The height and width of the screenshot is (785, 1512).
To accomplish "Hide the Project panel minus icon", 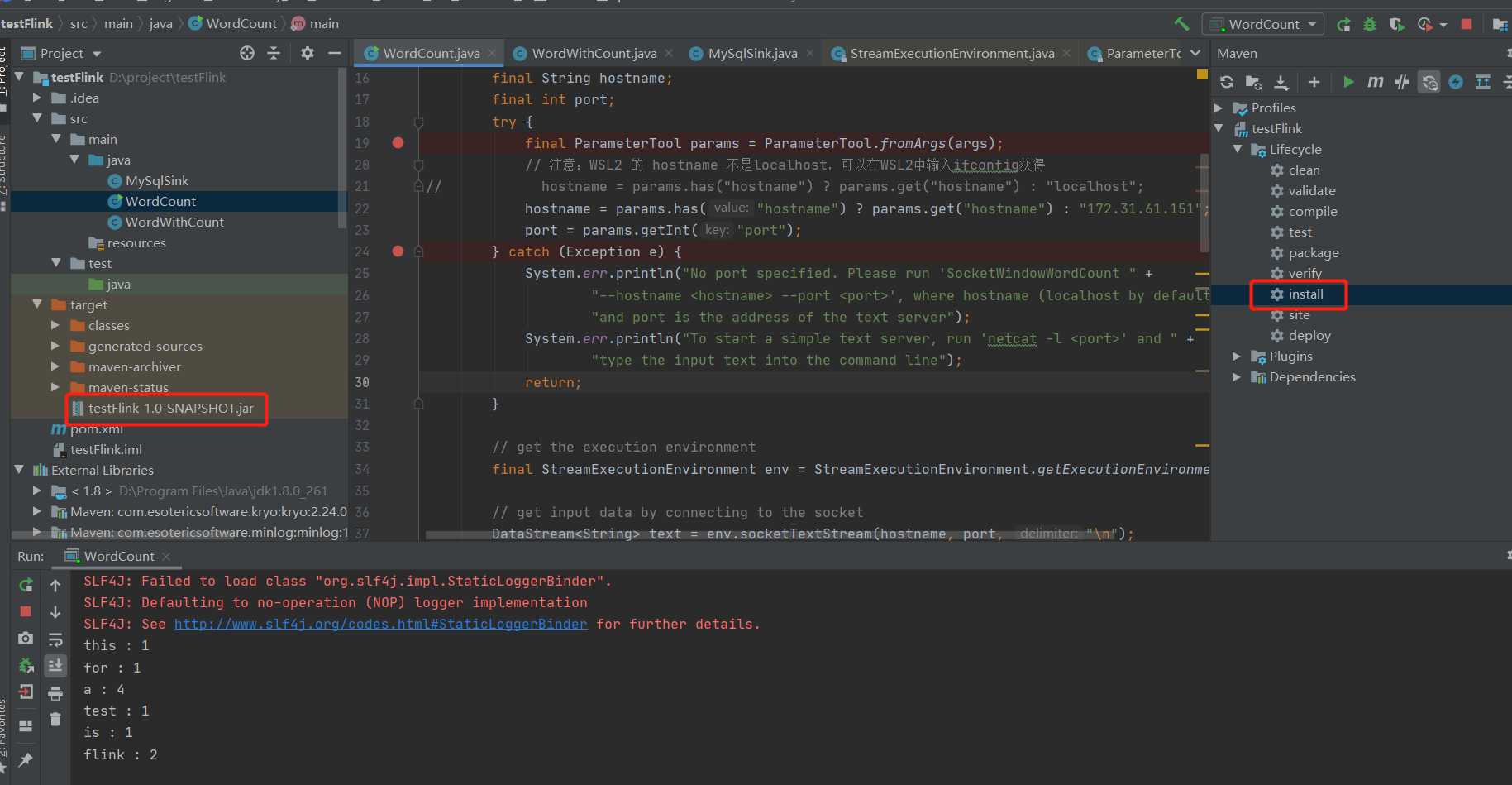I will (335, 53).
